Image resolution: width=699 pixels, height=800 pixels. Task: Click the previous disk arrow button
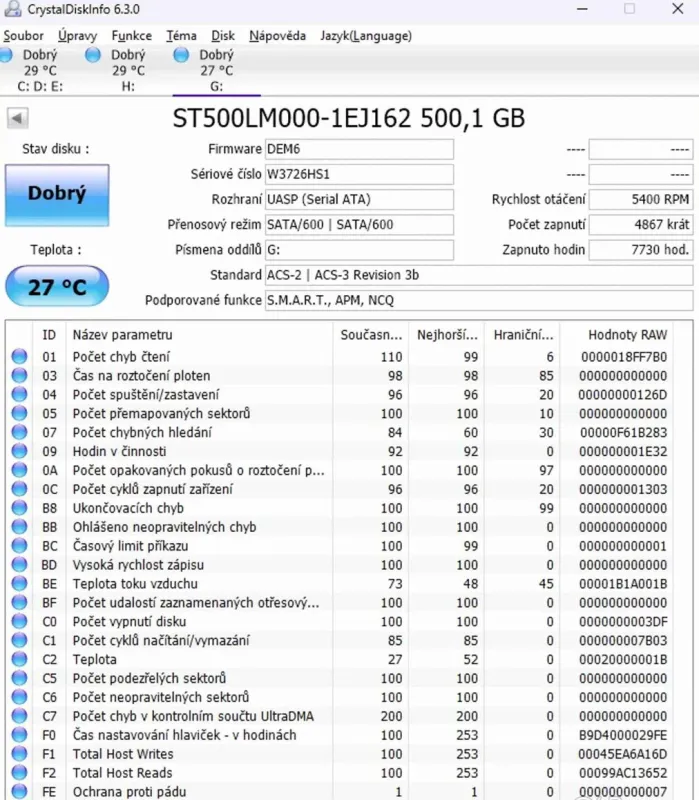coord(17,119)
